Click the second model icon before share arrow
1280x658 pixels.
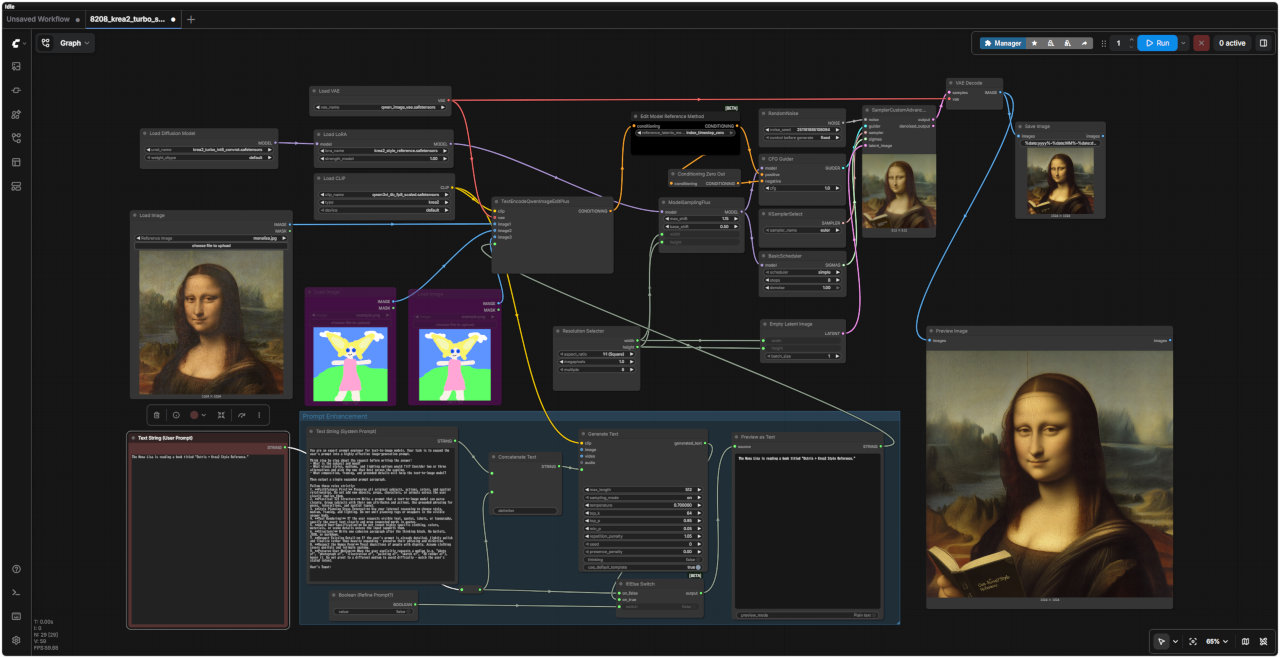[1068, 43]
